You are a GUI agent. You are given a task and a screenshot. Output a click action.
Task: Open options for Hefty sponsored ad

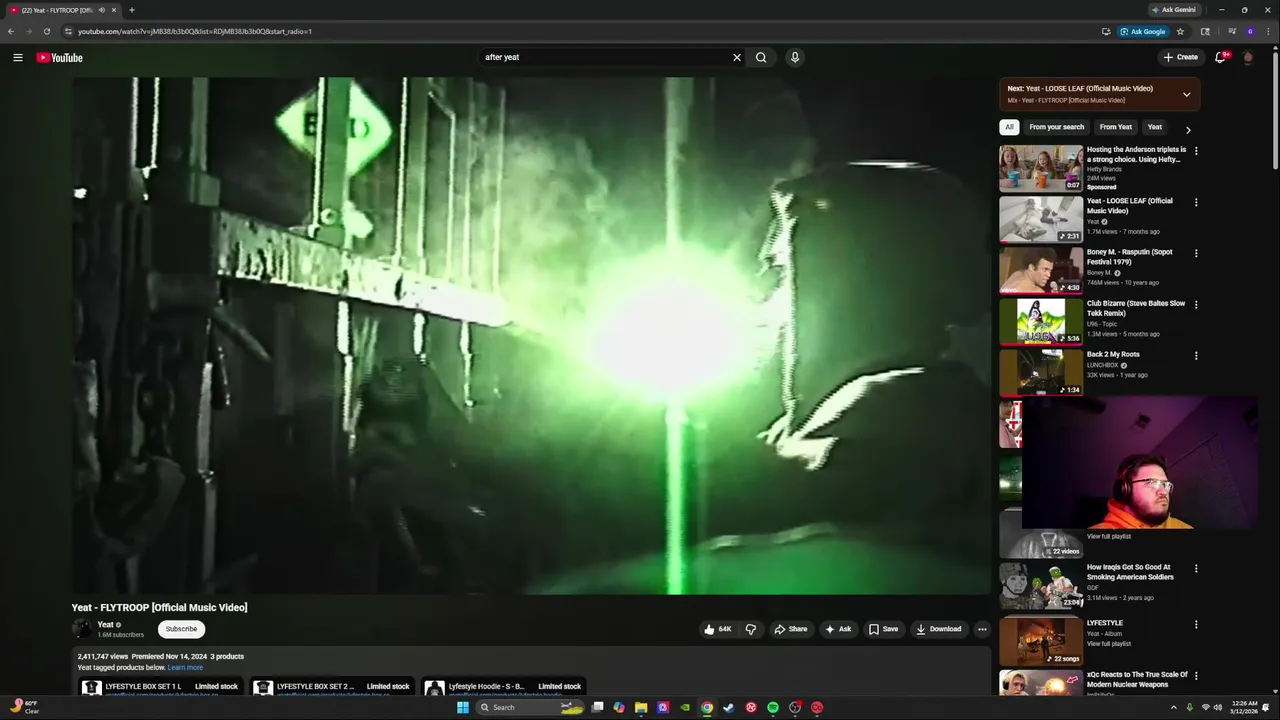point(1196,151)
